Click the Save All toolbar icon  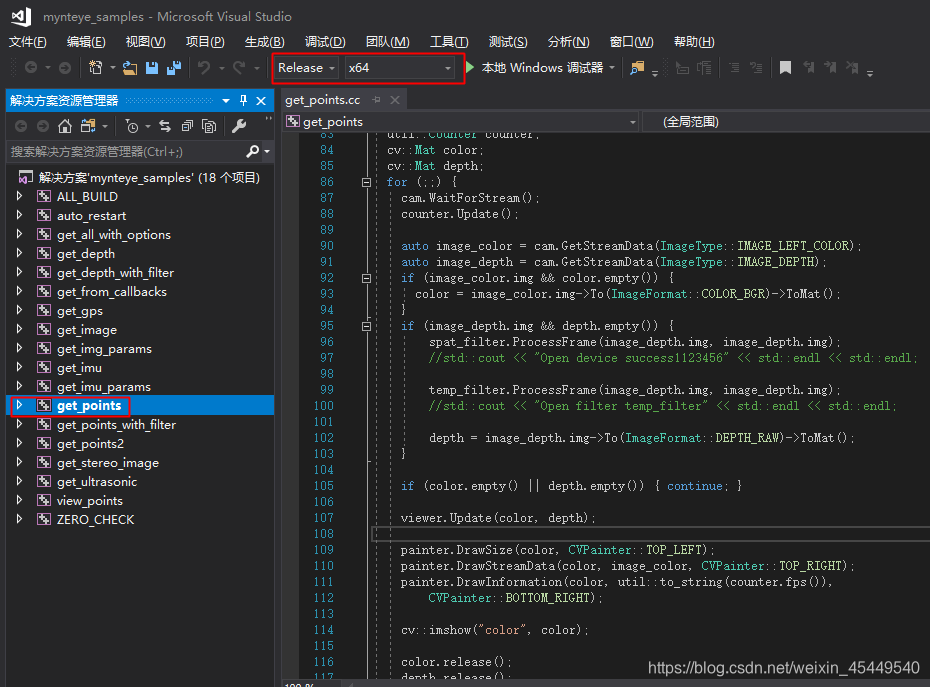coord(174,68)
